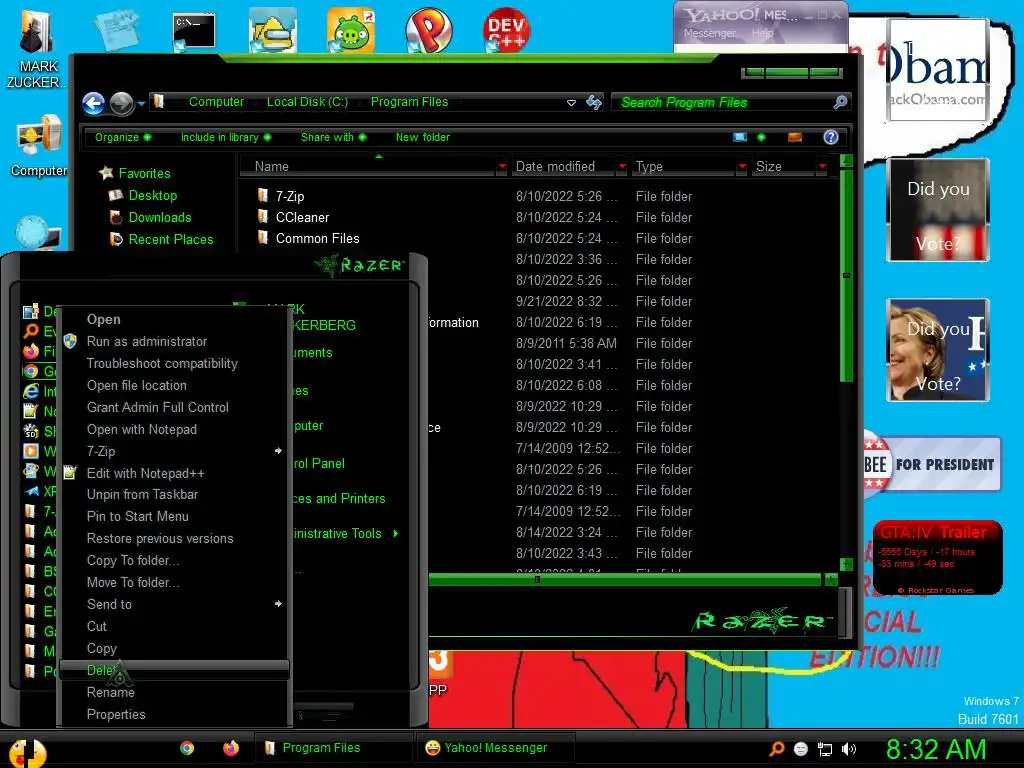This screenshot has width=1024, height=768.
Task: Click the Firefox icon in Start menu list
Action: 31,351
